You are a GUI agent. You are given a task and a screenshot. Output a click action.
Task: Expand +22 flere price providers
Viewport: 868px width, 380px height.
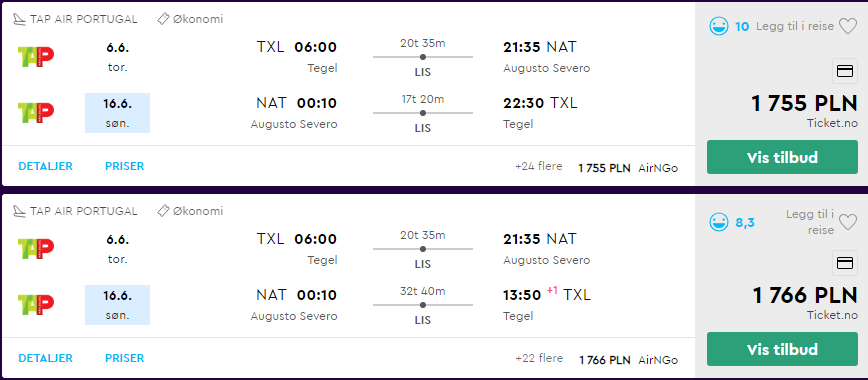(538, 358)
